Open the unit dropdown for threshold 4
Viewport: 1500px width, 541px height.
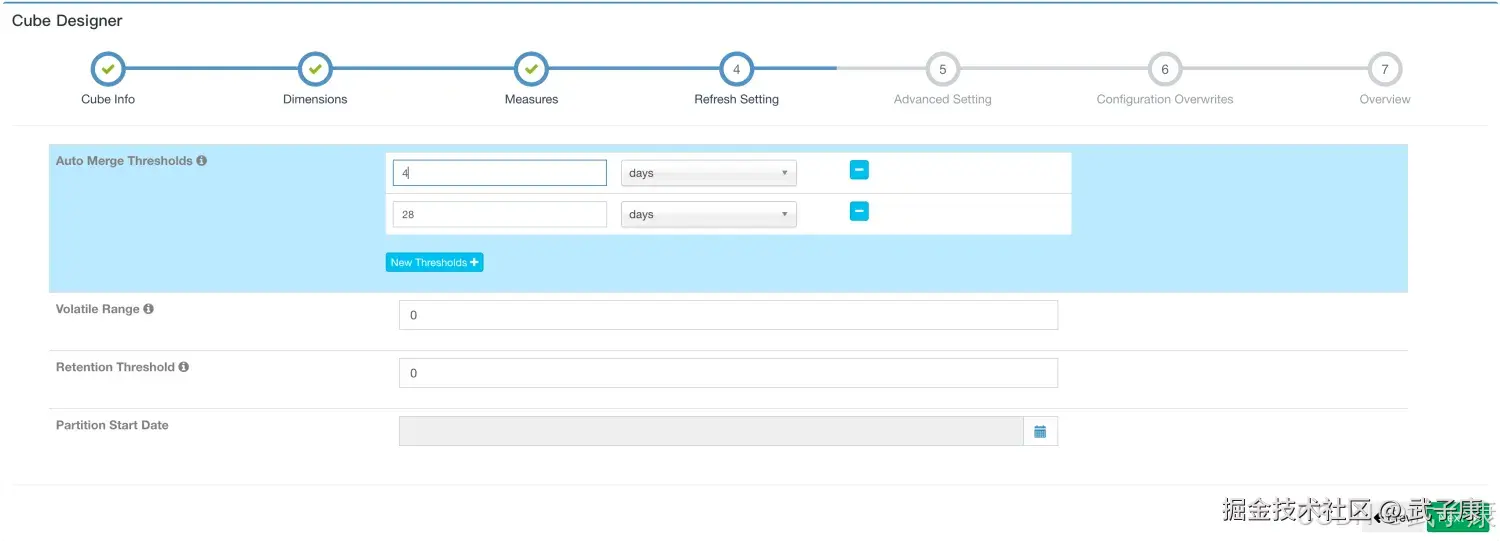click(x=709, y=173)
